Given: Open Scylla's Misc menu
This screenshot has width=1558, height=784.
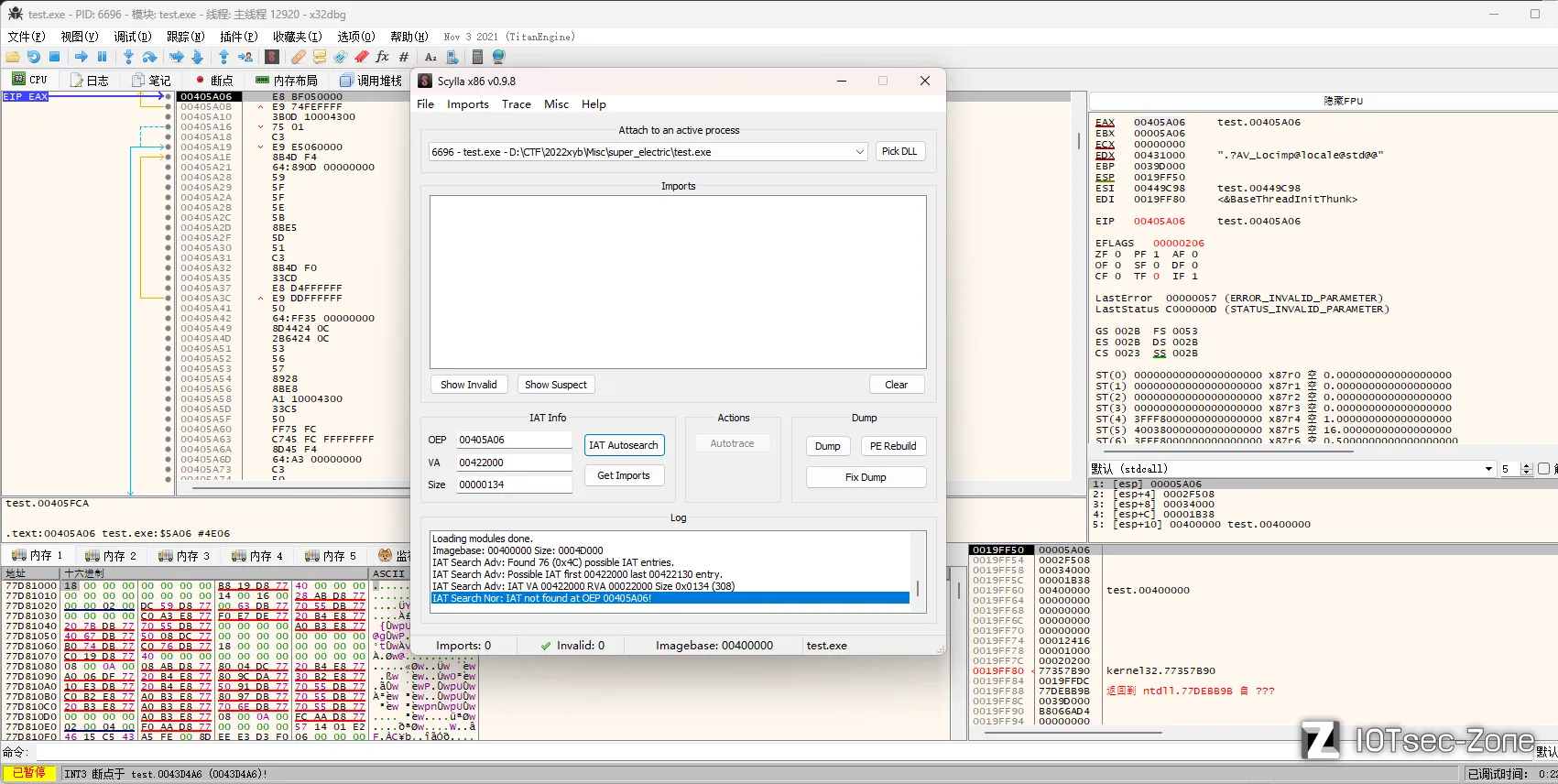Looking at the screenshot, I should [x=556, y=104].
